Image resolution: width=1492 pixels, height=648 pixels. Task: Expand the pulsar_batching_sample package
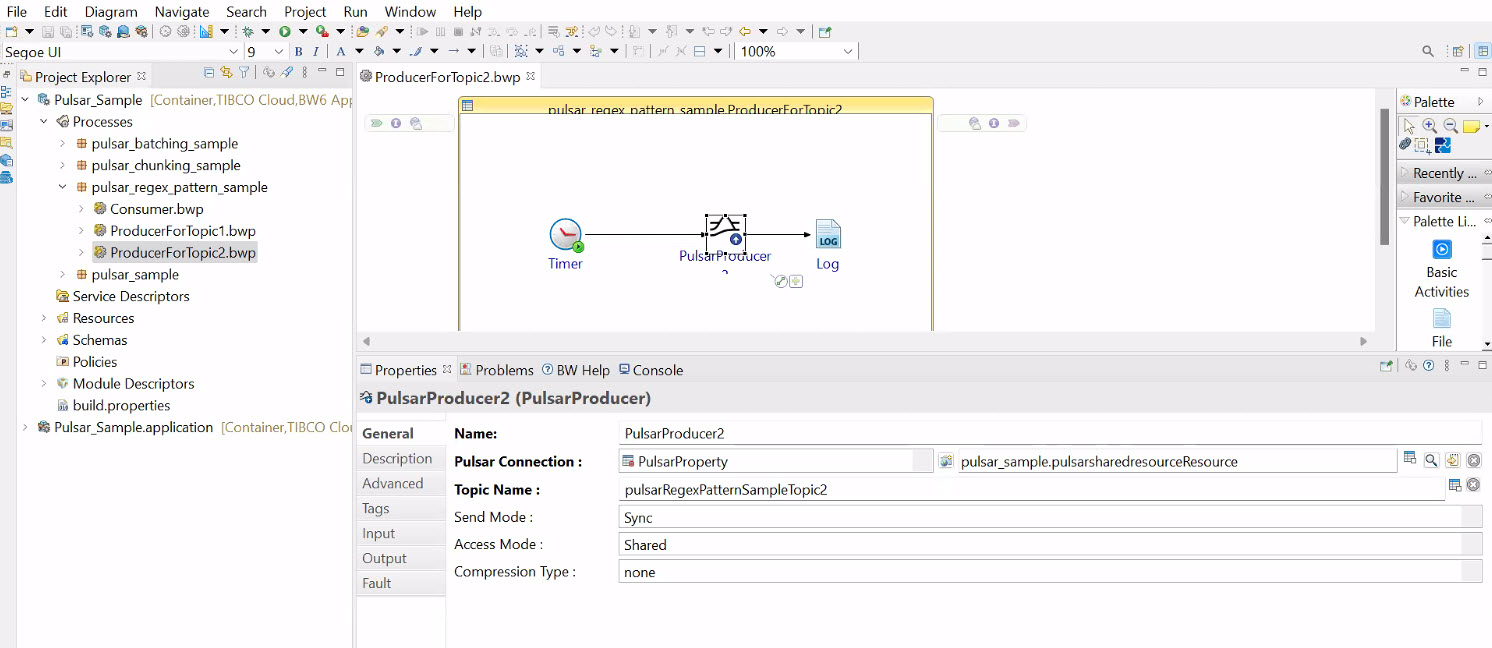coord(62,144)
